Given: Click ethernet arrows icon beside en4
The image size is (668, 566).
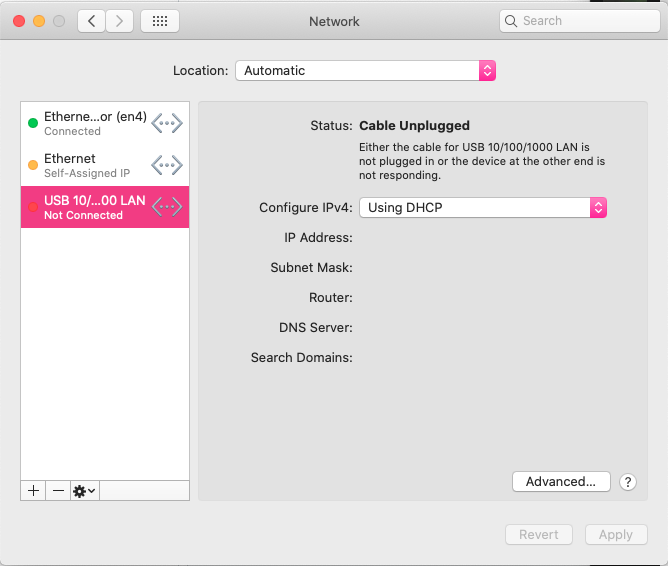Looking at the screenshot, I should [x=167, y=123].
